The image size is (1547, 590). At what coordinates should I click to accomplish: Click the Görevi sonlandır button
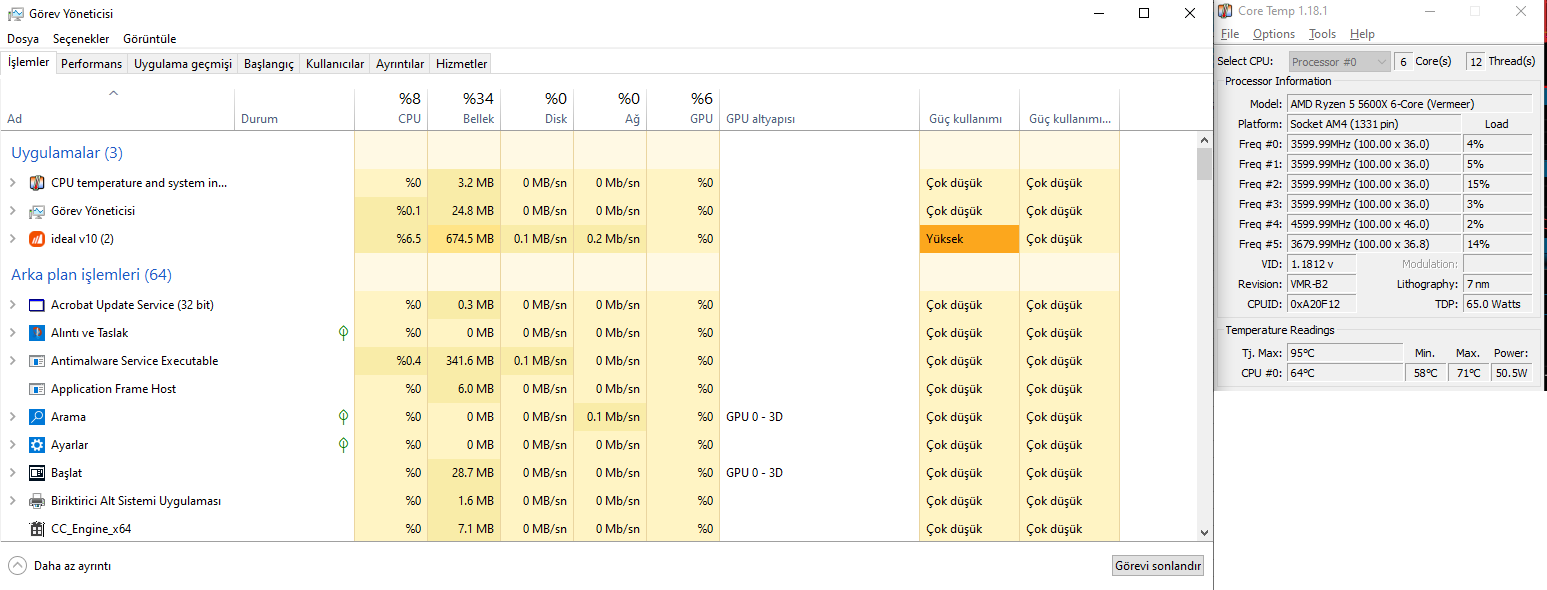coord(1158,566)
